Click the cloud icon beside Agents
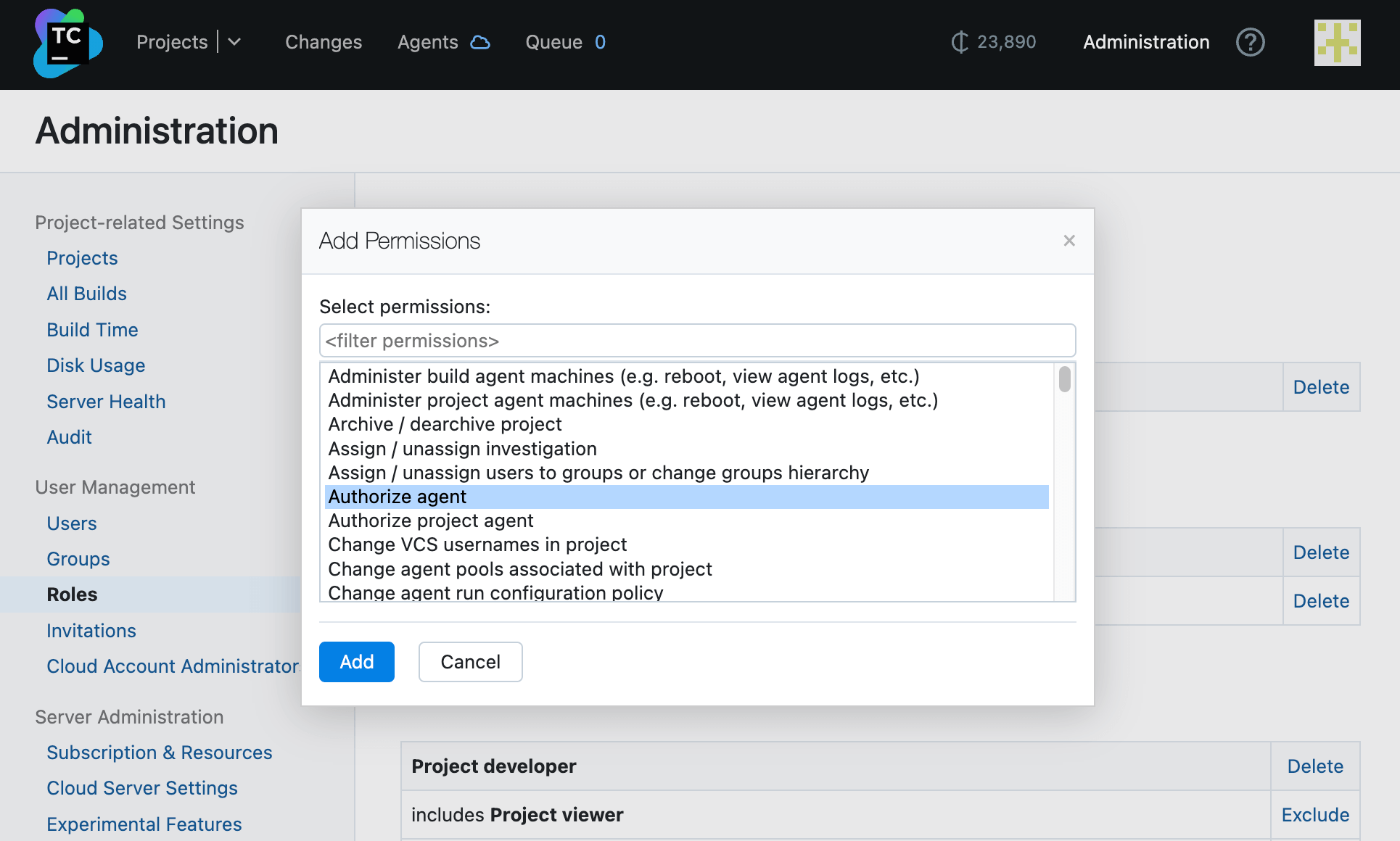The height and width of the screenshot is (841, 1400). click(x=481, y=43)
